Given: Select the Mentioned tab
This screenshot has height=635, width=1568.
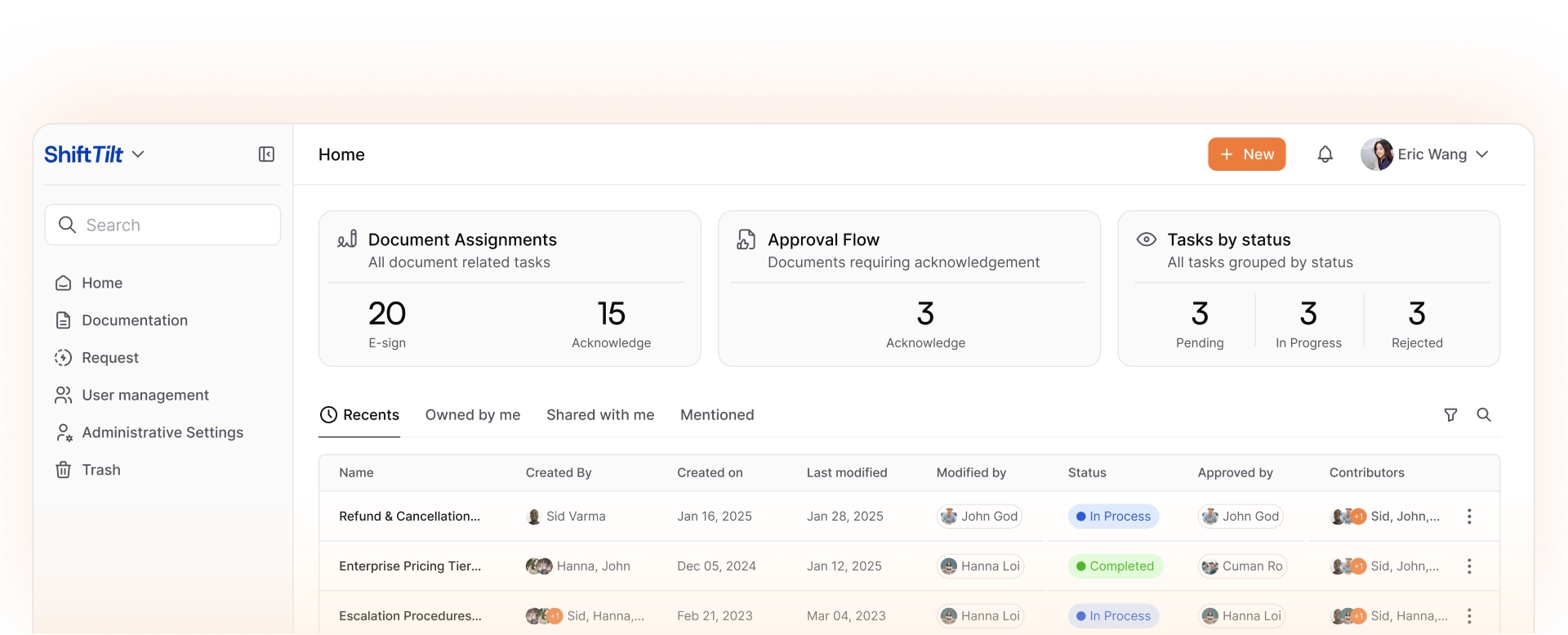Looking at the screenshot, I should 716,415.
